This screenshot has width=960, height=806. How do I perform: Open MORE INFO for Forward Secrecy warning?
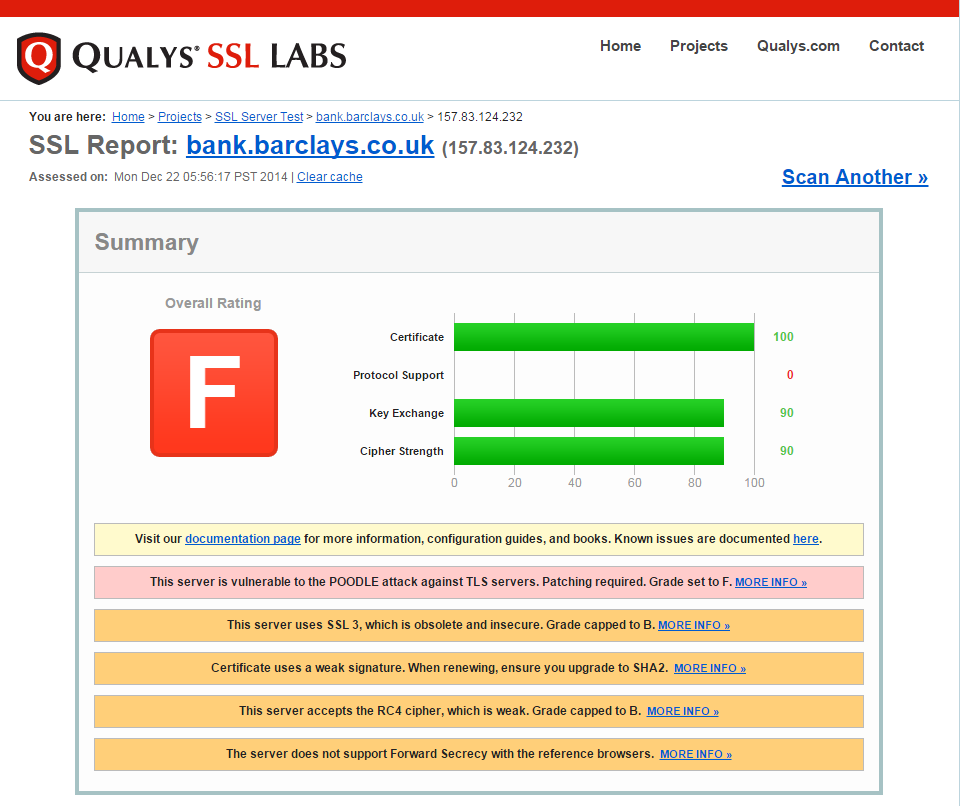(x=696, y=754)
